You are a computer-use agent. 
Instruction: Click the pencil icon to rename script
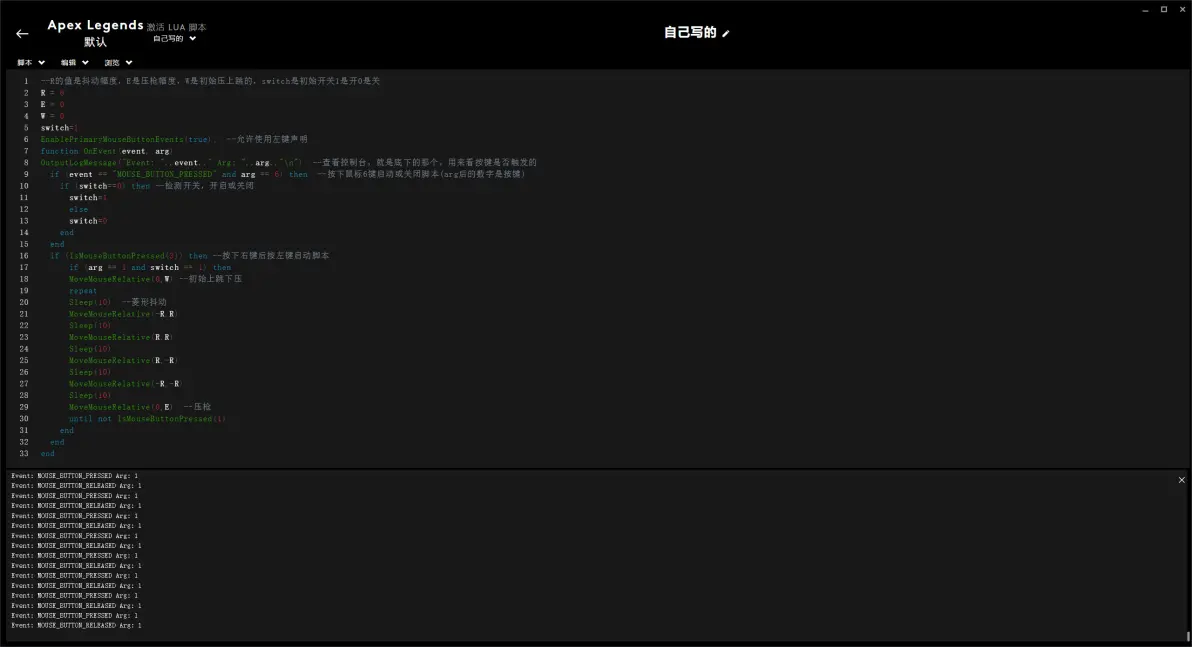726,33
